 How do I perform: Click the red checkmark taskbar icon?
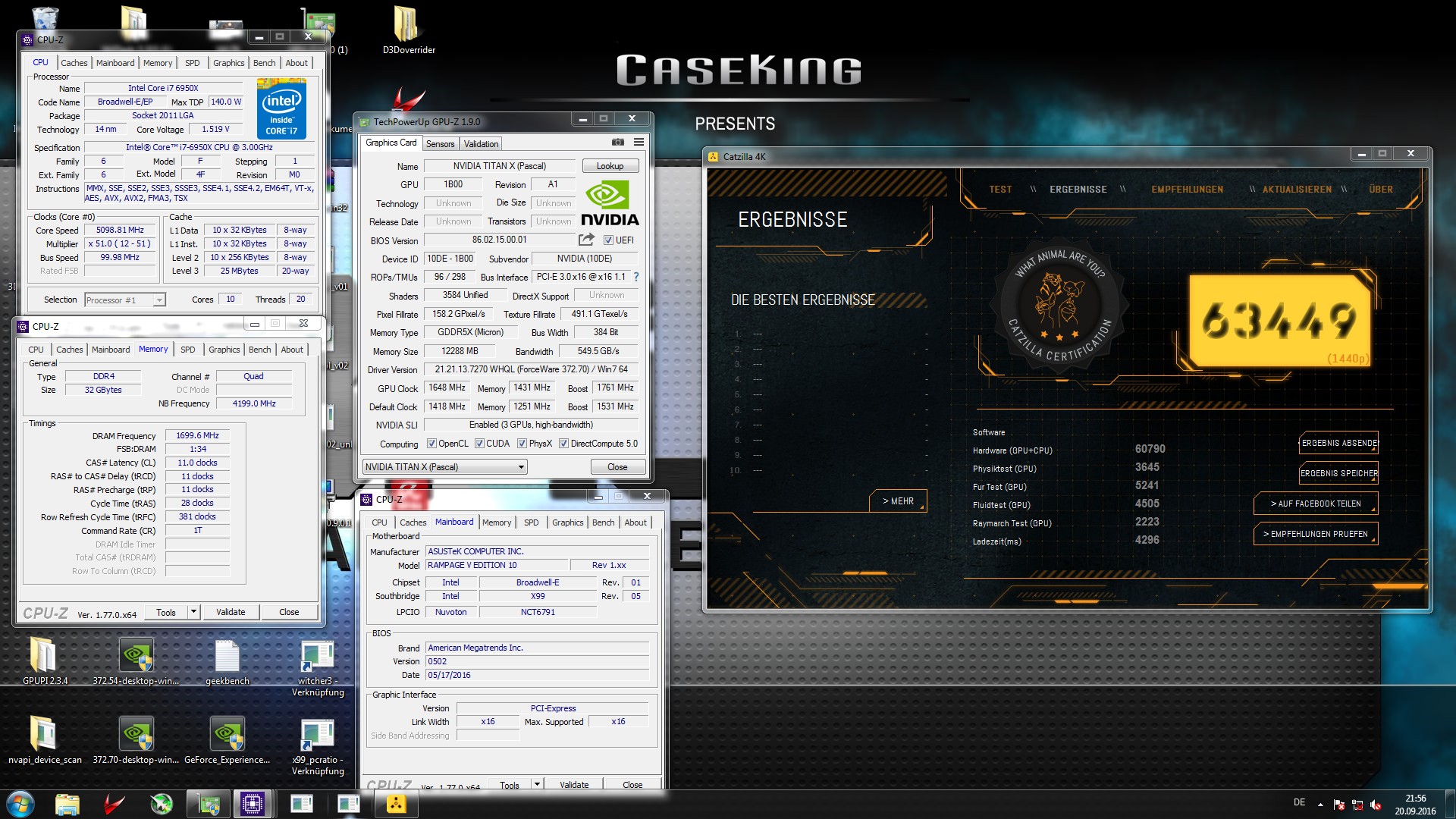115,804
